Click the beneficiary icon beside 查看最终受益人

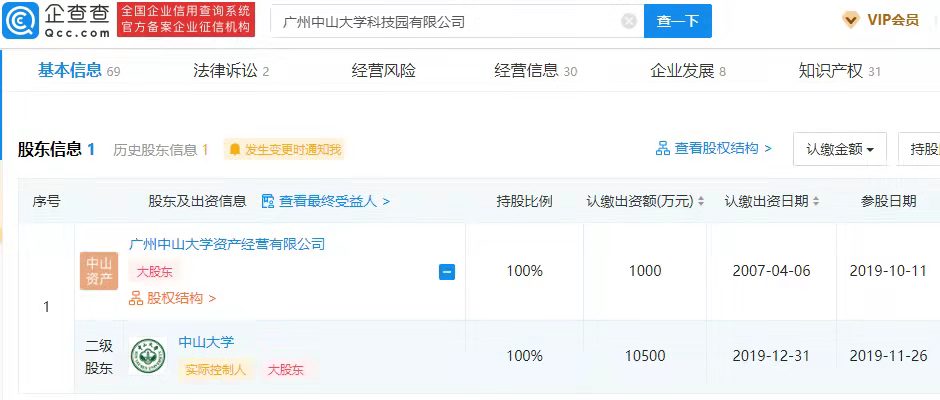(268, 201)
